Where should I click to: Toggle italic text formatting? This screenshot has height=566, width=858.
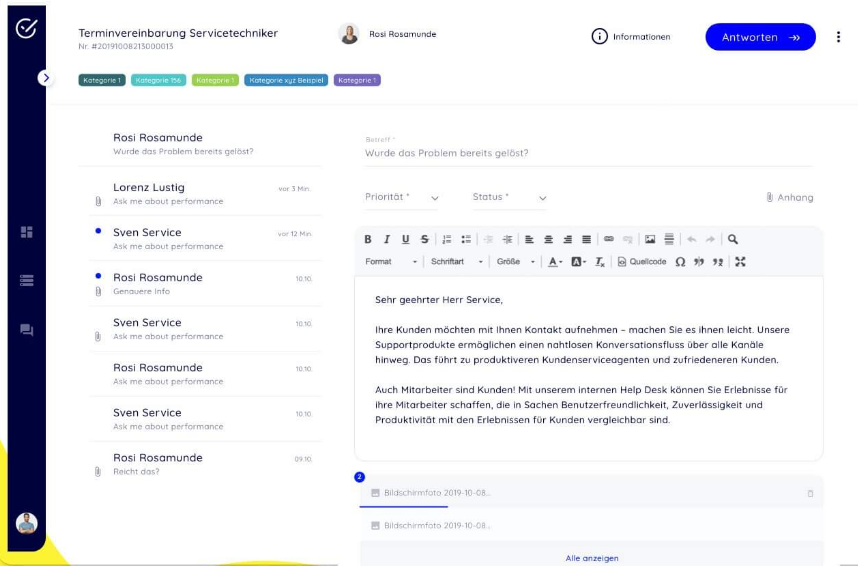pyautogui.click(x=386, y=240)
